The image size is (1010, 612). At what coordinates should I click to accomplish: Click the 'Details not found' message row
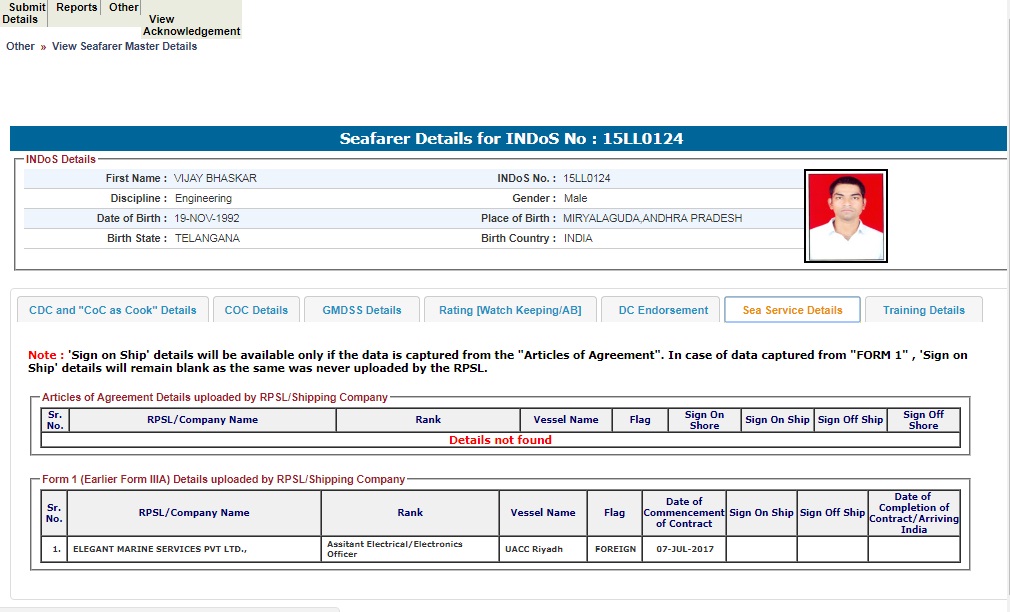coord(500,440)
